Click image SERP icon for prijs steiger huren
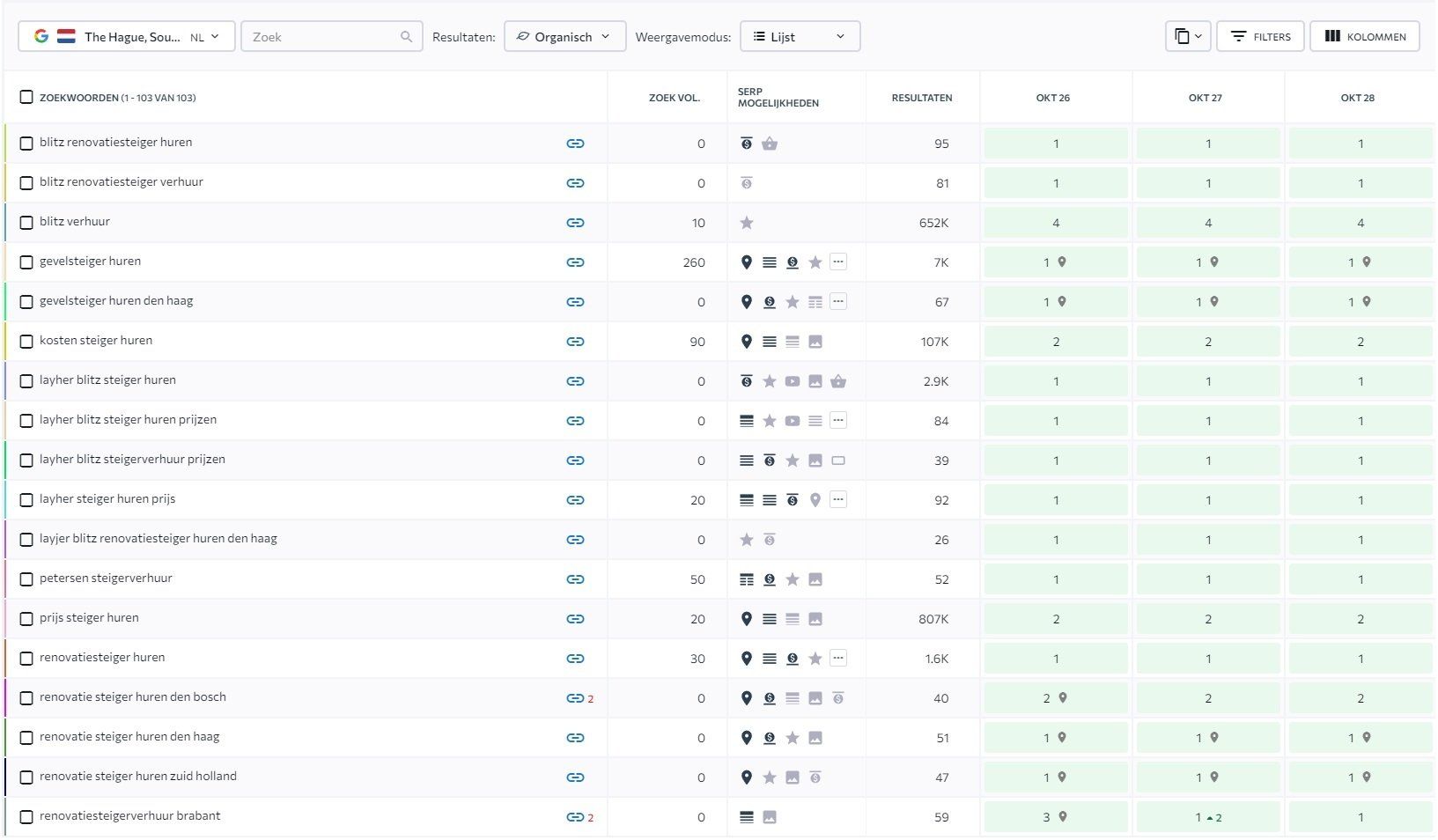 click(815, 619)
